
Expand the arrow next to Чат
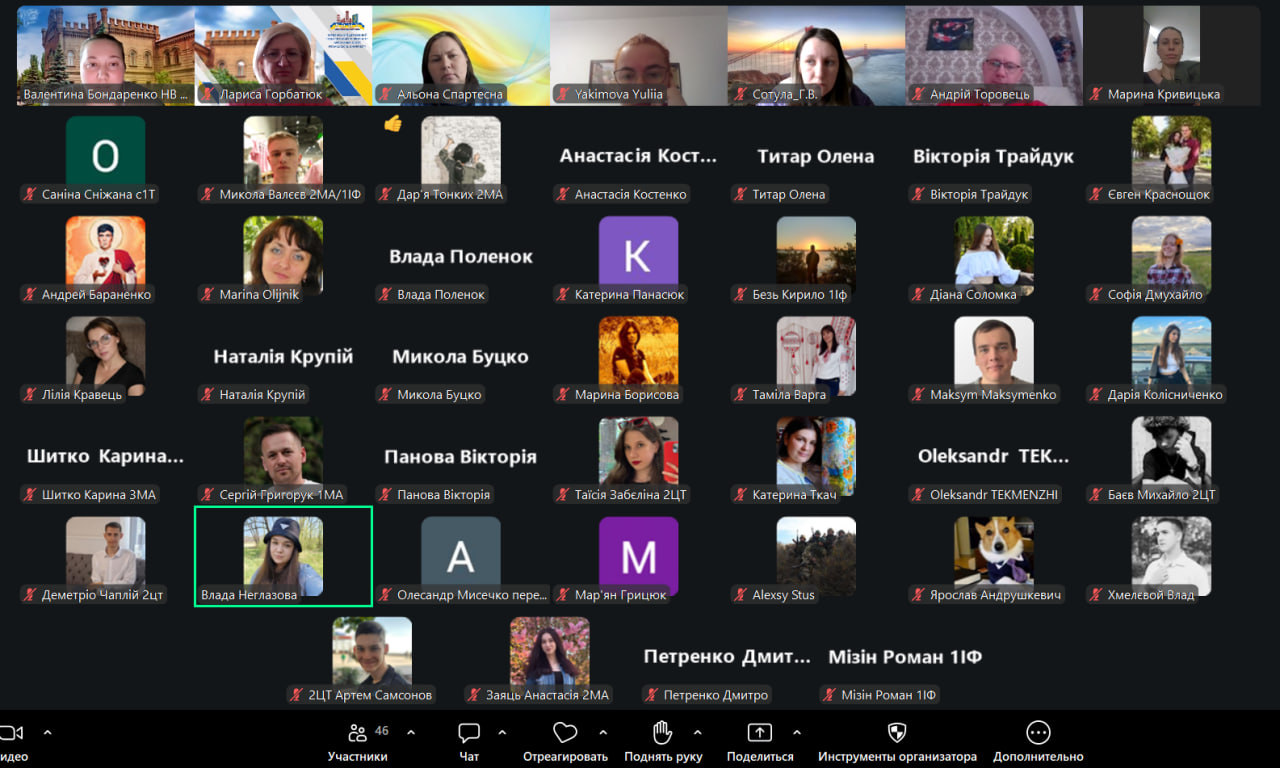pyautogui.click(x=502, y=732)
